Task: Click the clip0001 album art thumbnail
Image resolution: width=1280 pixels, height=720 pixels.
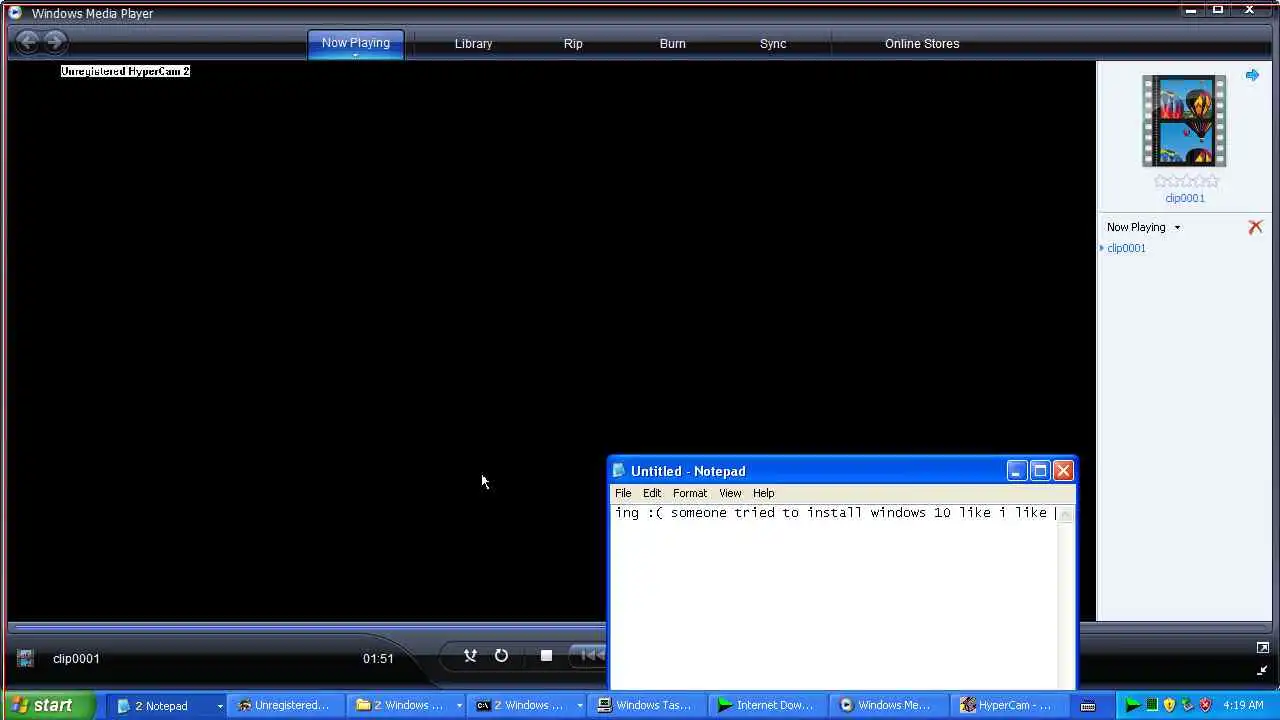Action: point(1184,121)
